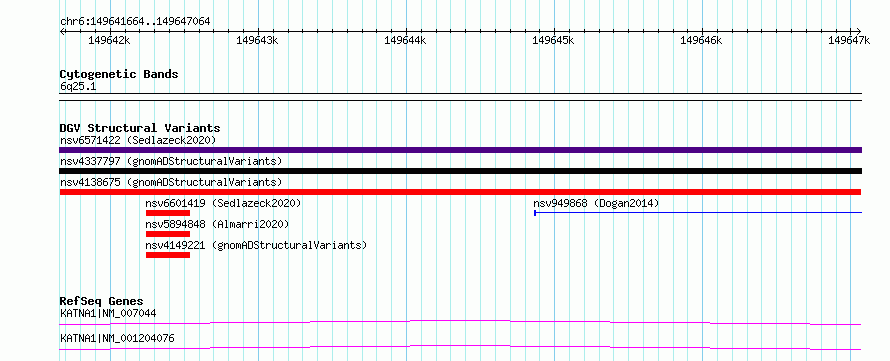Click the long red nsv4138675 bar
This screenshot has width=890, height=361.
(460, 192)
